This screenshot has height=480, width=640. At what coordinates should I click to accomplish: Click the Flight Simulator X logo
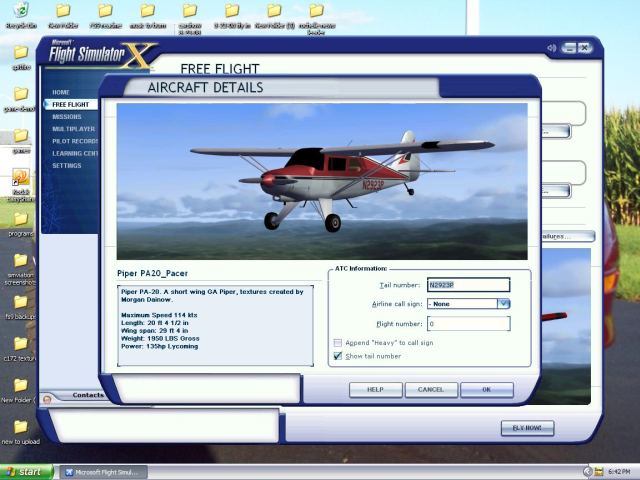[x=103, y=54]
